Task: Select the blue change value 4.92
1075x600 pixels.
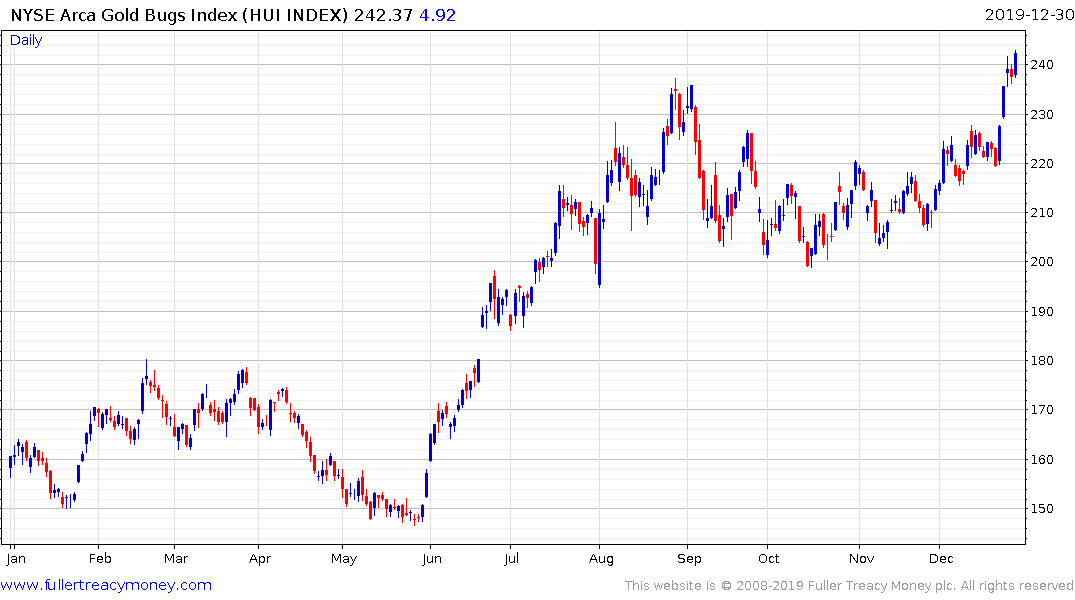Action: click(x=437, y=15)
